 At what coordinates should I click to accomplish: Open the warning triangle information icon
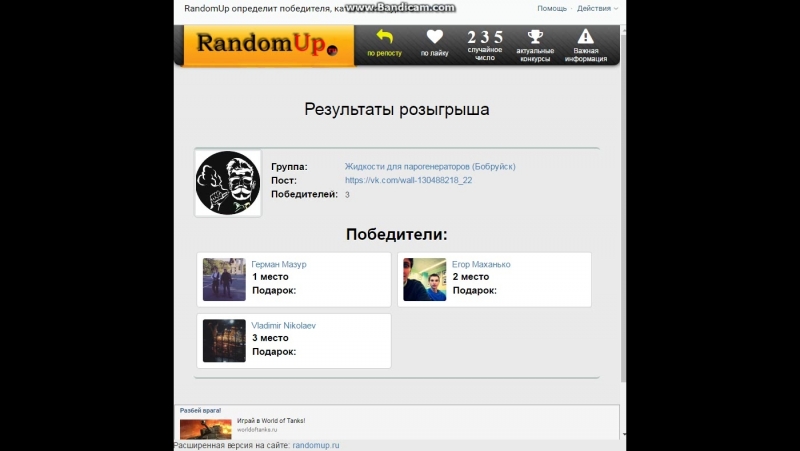(x=586, y=36)
